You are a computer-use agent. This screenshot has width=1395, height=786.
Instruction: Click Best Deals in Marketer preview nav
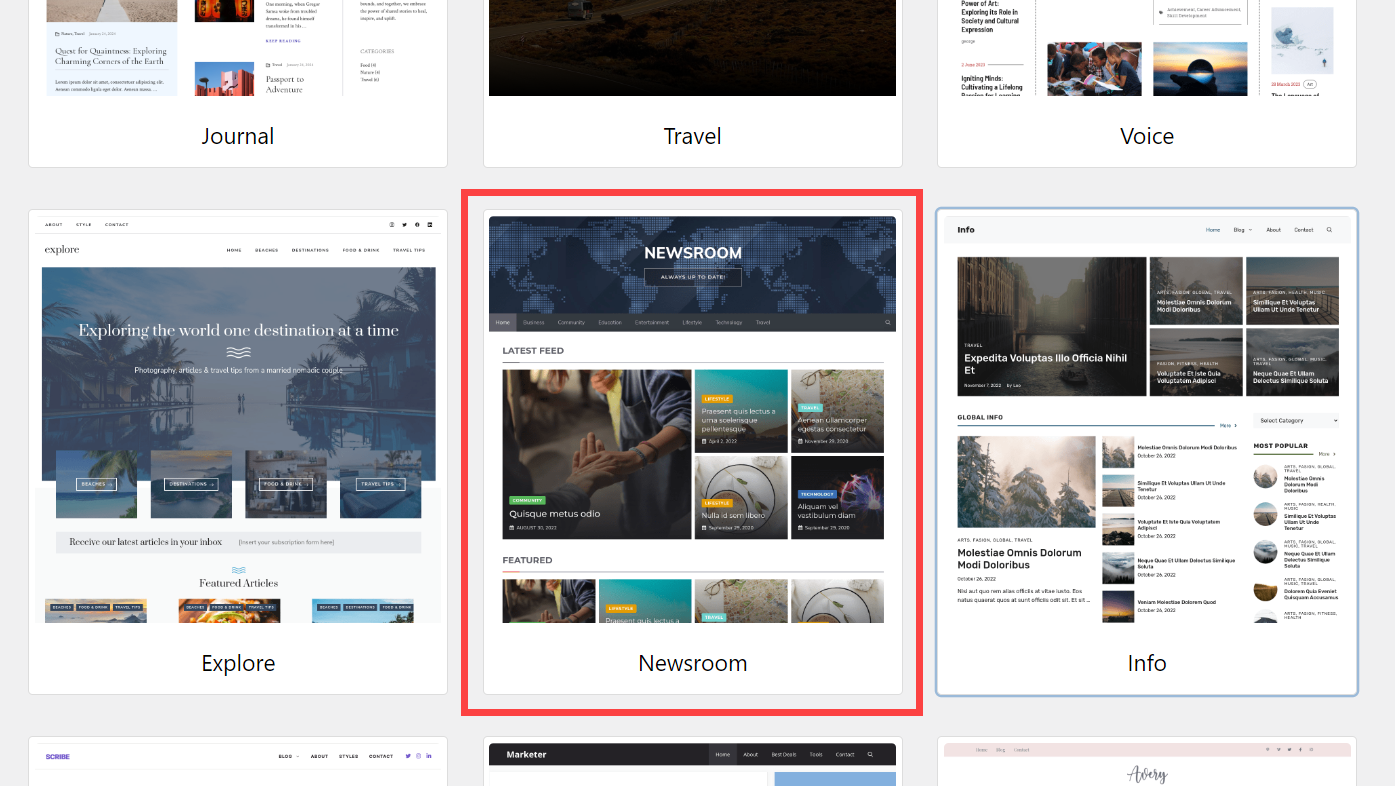click(x=784, y=755)
